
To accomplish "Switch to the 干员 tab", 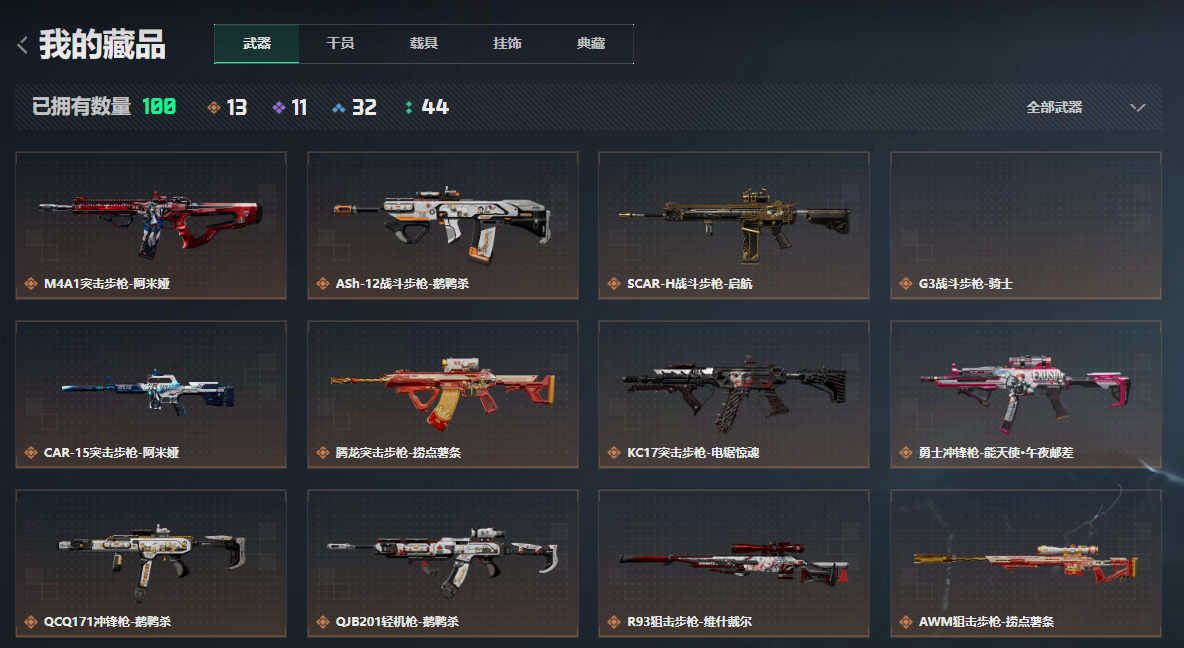I will pyautogui.click(x=340, y=44).
